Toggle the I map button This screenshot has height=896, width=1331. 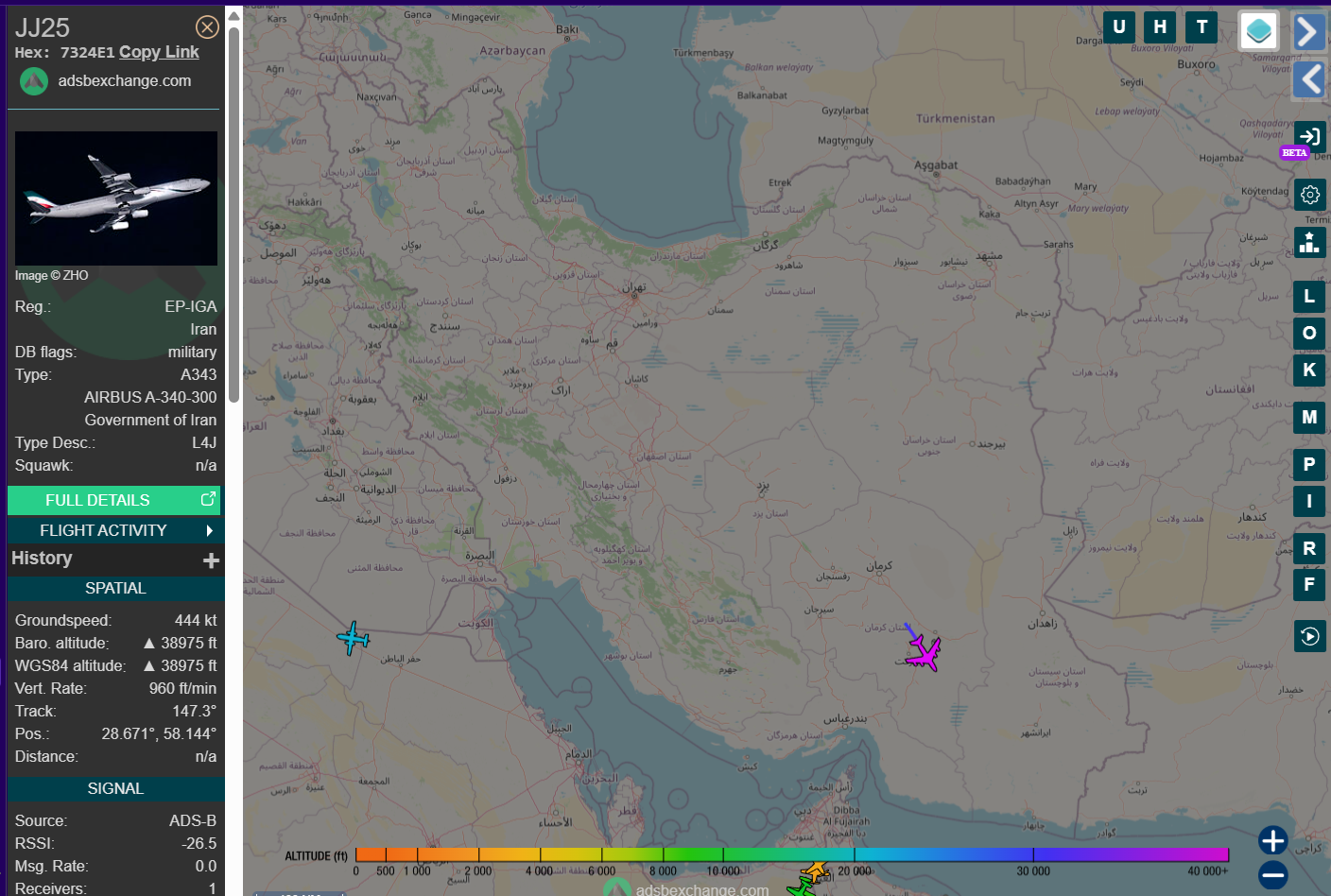pos(1309,501)
